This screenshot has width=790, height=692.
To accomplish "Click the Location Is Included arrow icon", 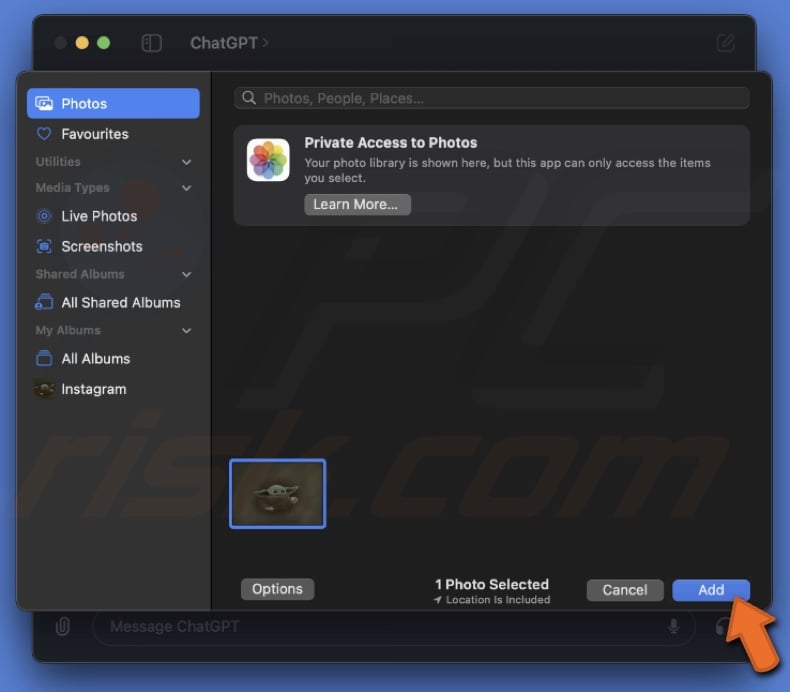I will 437,600.
